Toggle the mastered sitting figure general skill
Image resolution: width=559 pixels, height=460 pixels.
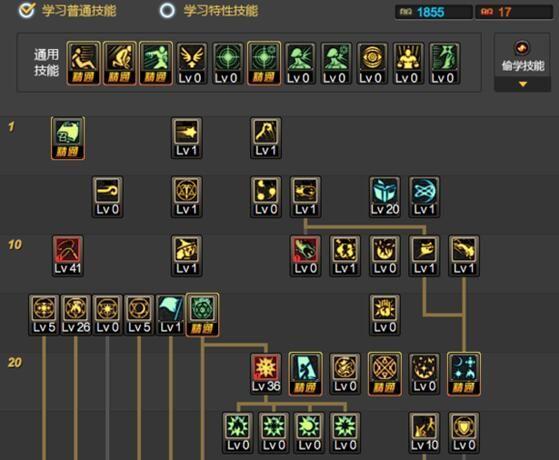(x=83, y=63)
